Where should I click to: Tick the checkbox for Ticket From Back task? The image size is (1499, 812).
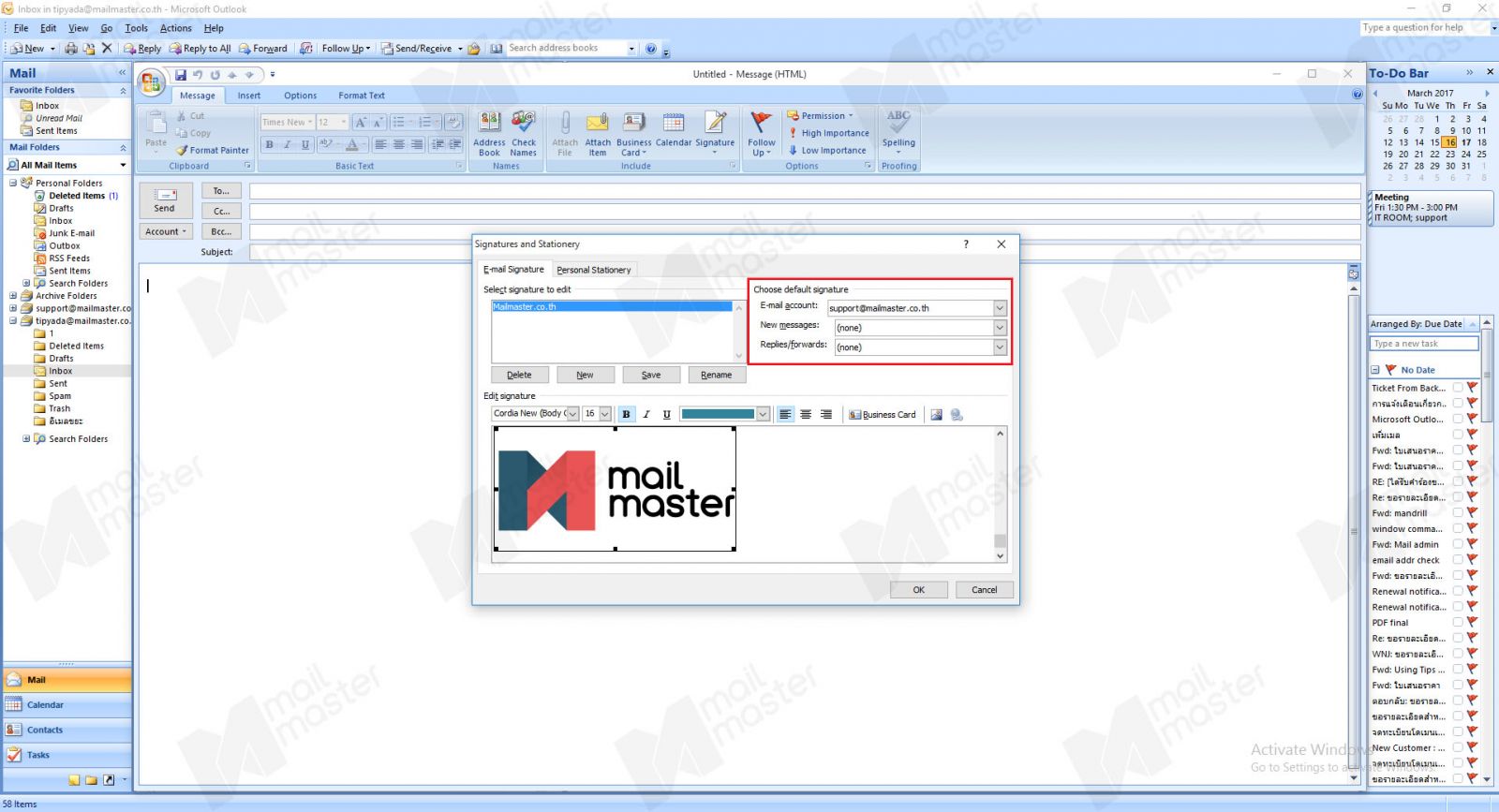(x=1458, y=388)
